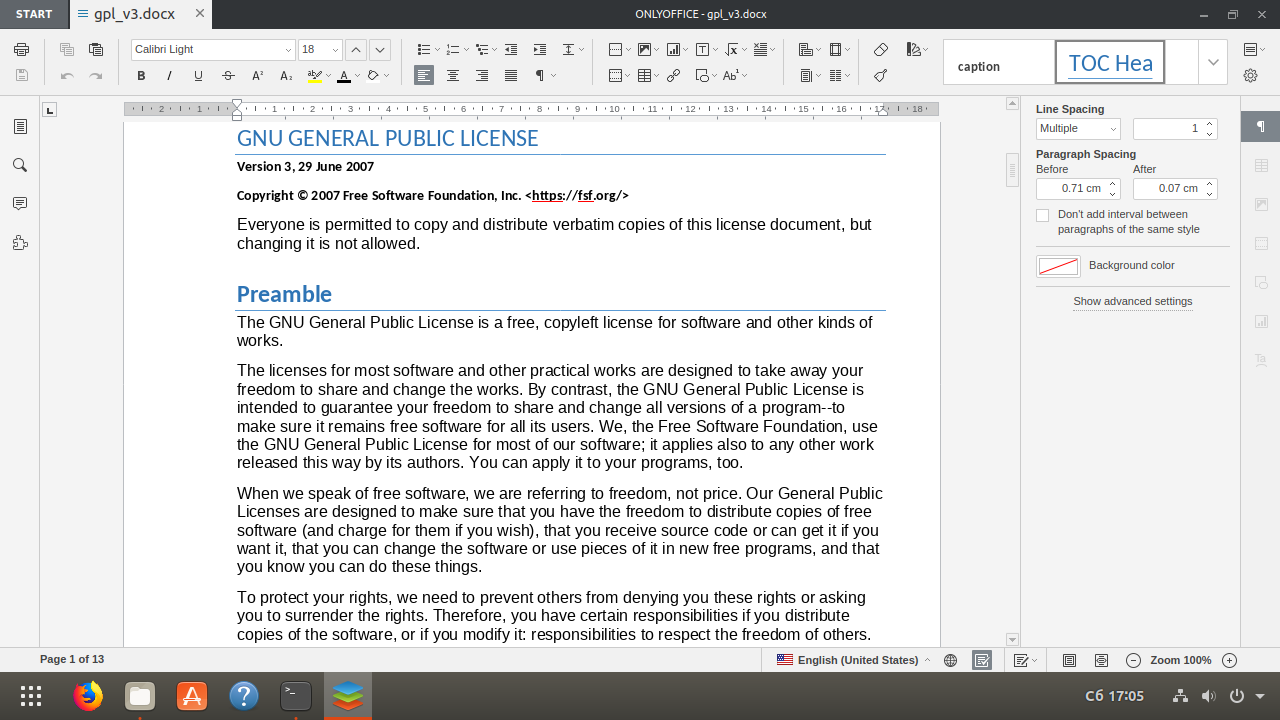Click Show advanced settings link
Image resolution: width=1280 pixels, height=720 pixels.
1133,301
